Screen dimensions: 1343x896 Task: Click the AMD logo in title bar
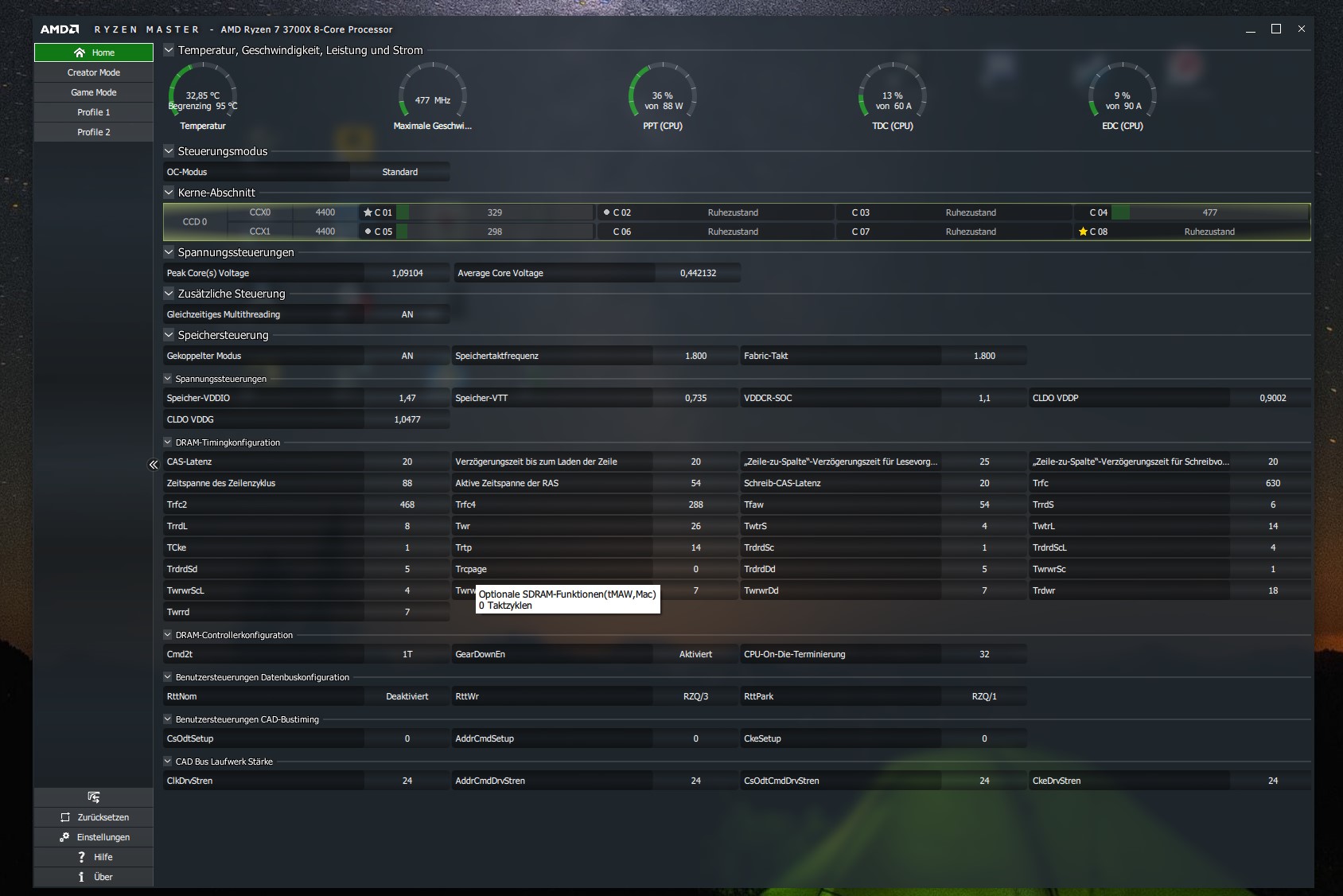click(60, 29)
